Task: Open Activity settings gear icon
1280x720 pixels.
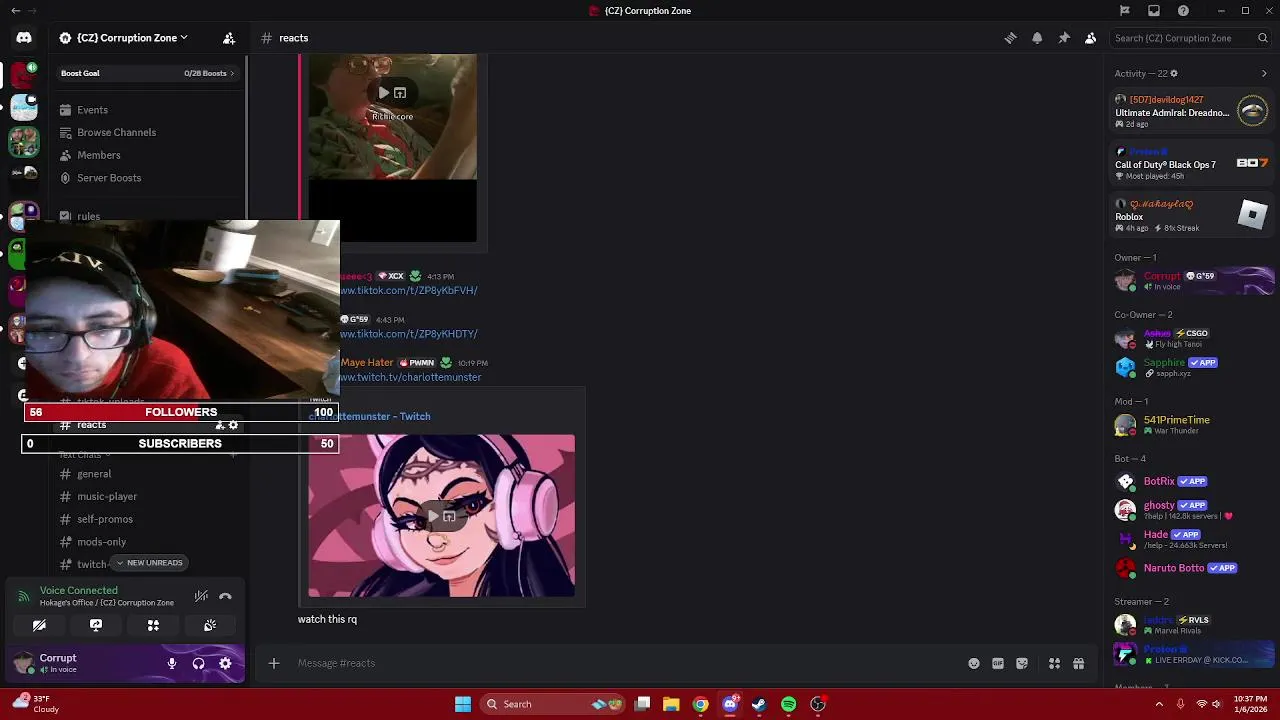Action: tap(1174, 73)
